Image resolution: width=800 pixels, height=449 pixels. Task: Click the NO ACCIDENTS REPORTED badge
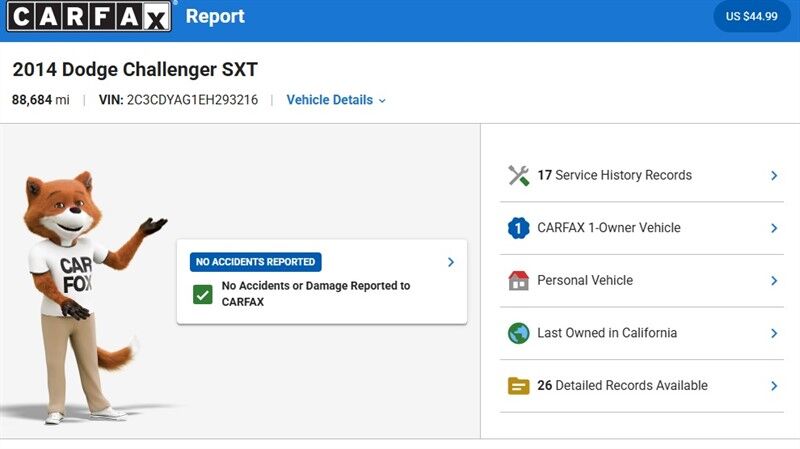pyautogui.click(x=256, y=262)
